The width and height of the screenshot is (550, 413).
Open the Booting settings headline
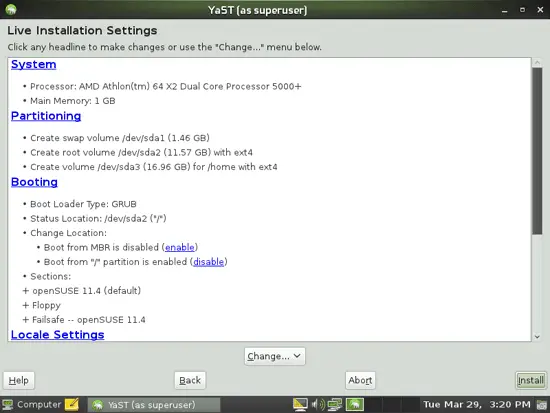click(34, 182)
